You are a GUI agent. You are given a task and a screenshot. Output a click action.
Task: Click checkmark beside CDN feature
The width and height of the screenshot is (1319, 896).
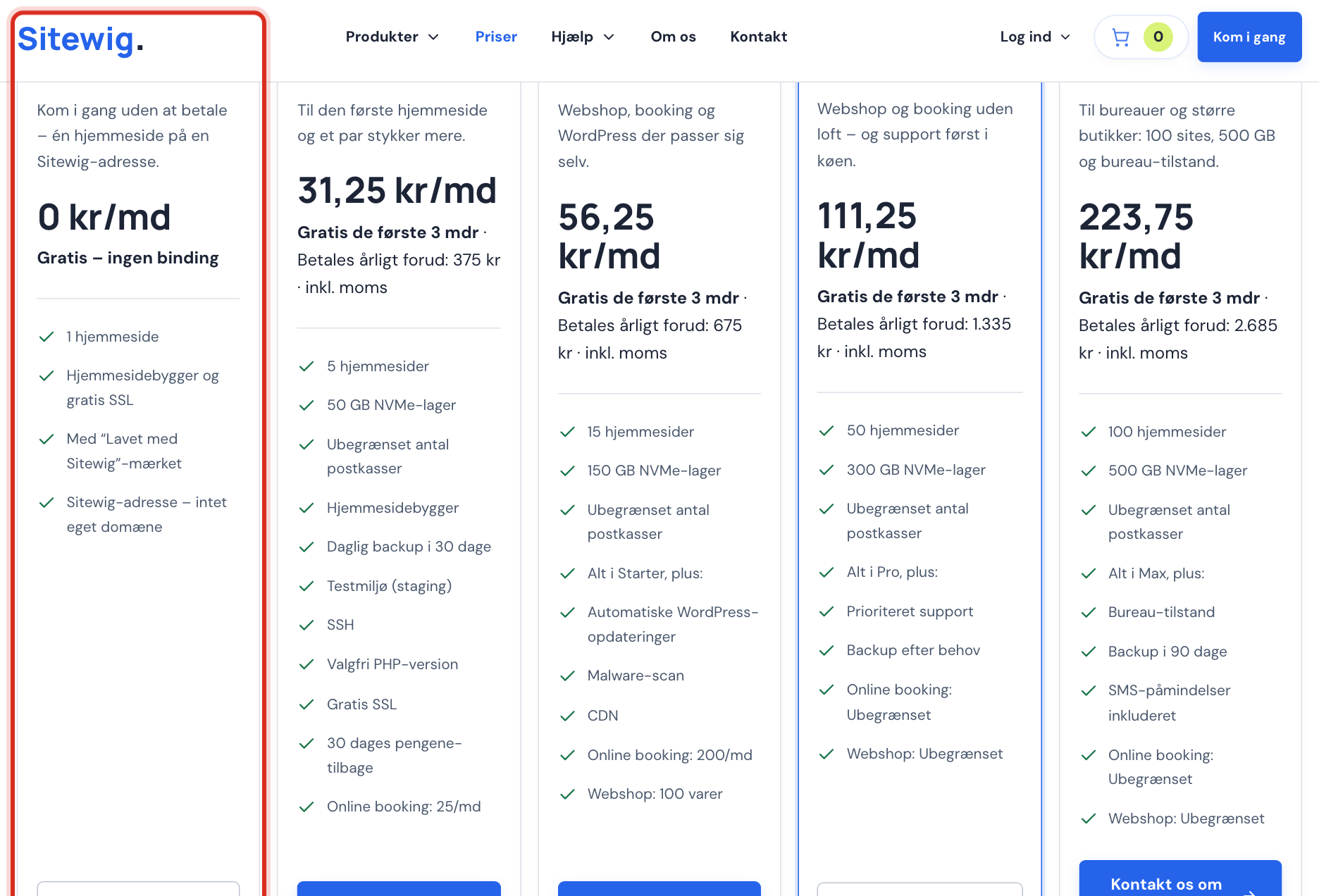pos(567,716)
